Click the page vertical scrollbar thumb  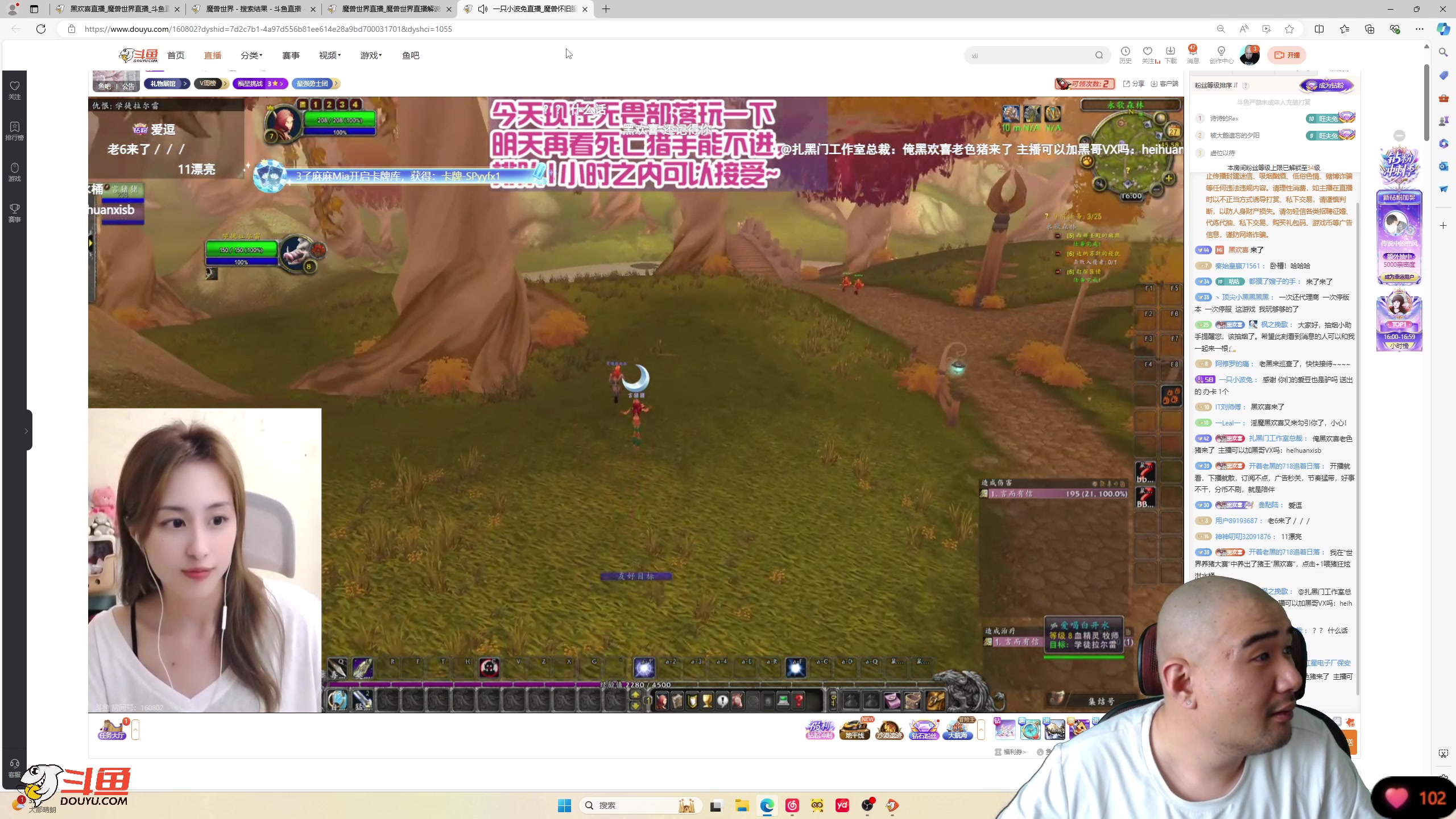coord(1426,102)
